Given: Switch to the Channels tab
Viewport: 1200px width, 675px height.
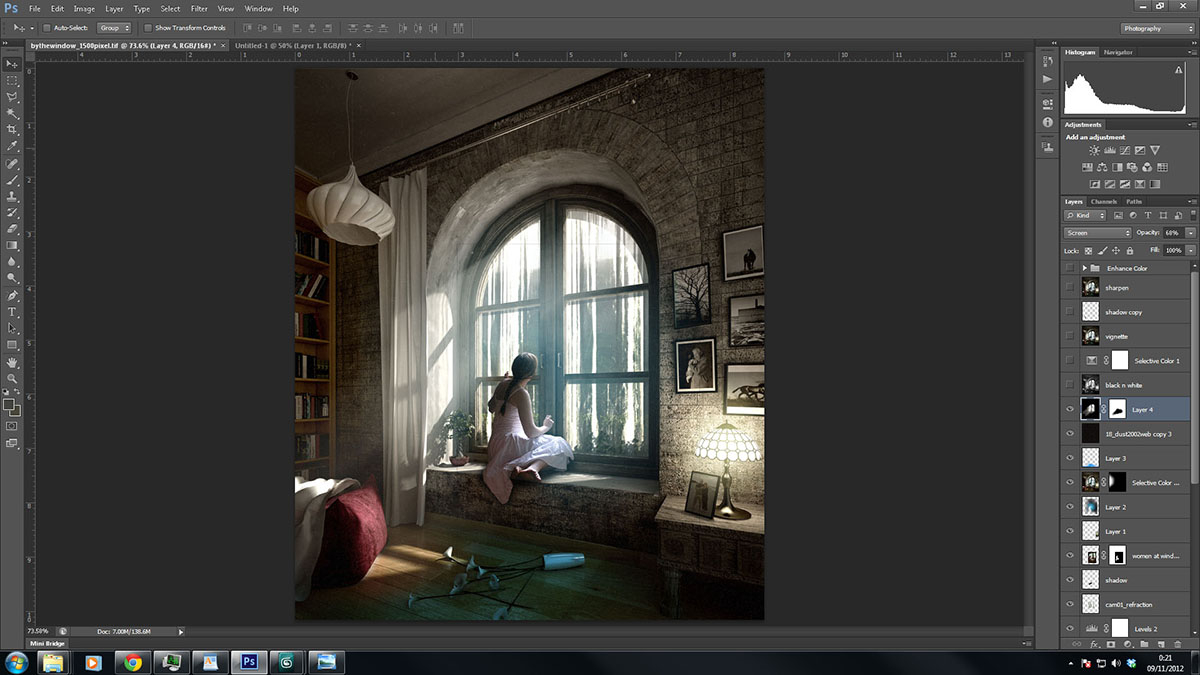Looking at the screenshot, I should (x=1103, y=202).
